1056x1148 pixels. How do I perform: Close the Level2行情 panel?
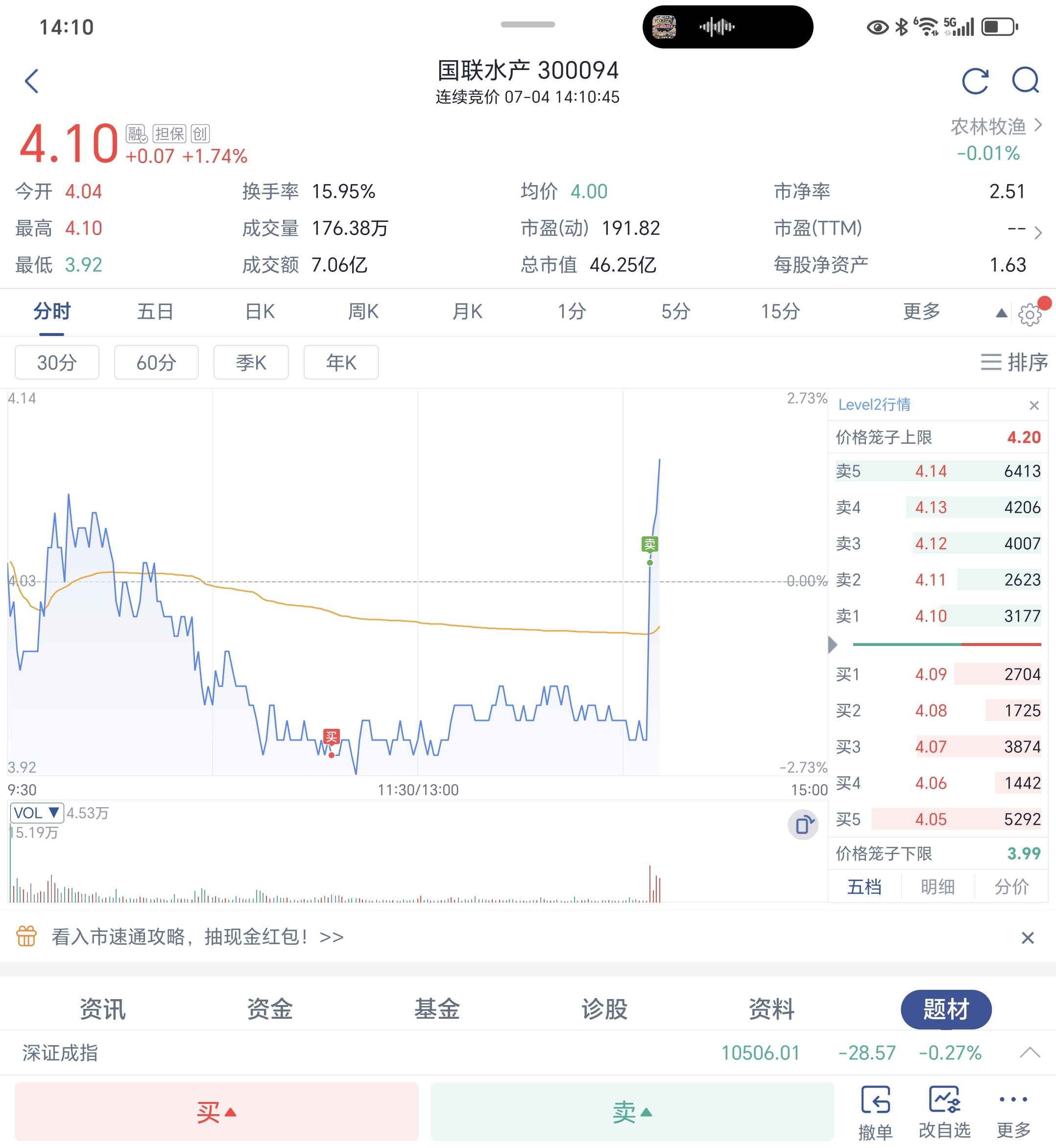click(1033, 405)
